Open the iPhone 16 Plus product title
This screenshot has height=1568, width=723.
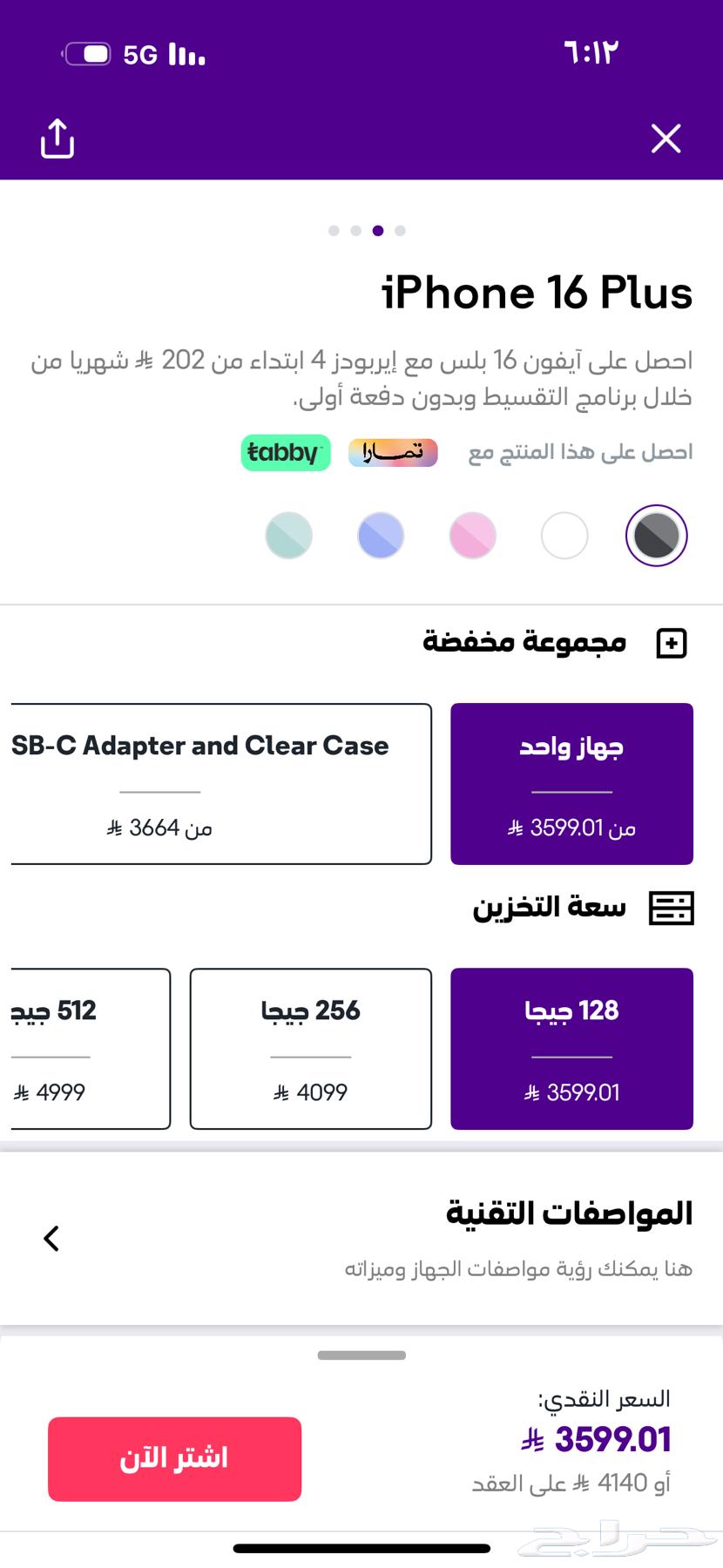point(537,294)
